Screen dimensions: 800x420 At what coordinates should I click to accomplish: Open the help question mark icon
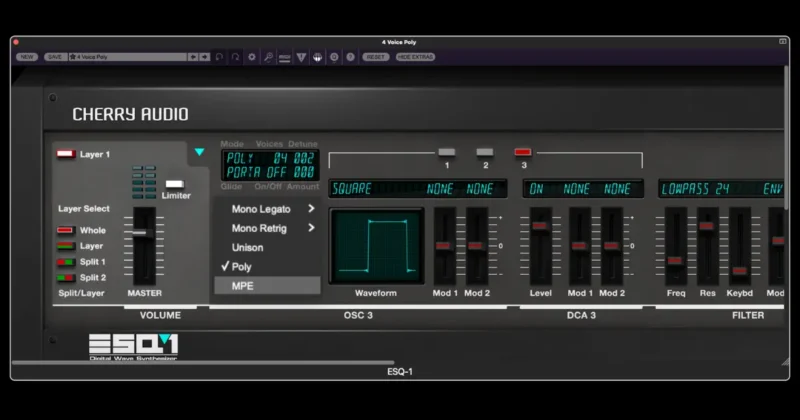[x=350, y=57]
